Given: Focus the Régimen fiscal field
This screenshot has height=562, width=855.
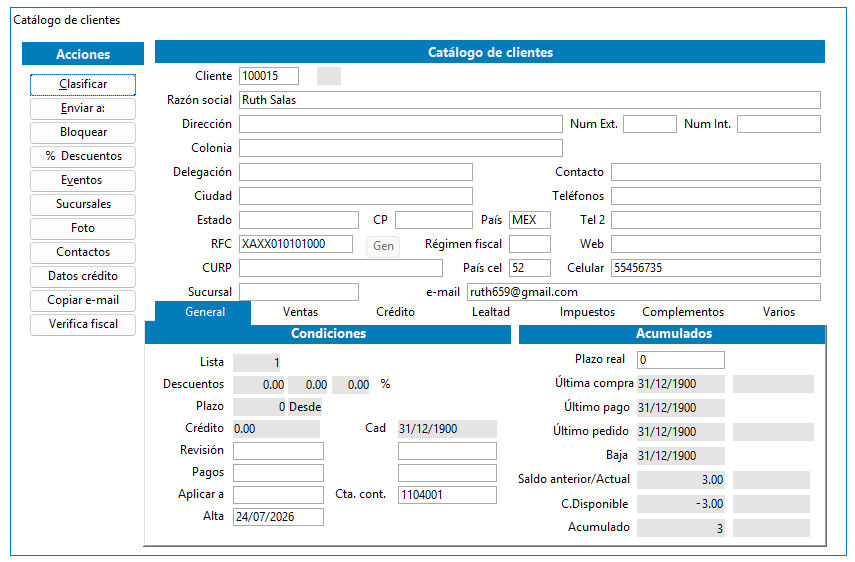Looking at the screenshot, I should click(x=529, y=244).
